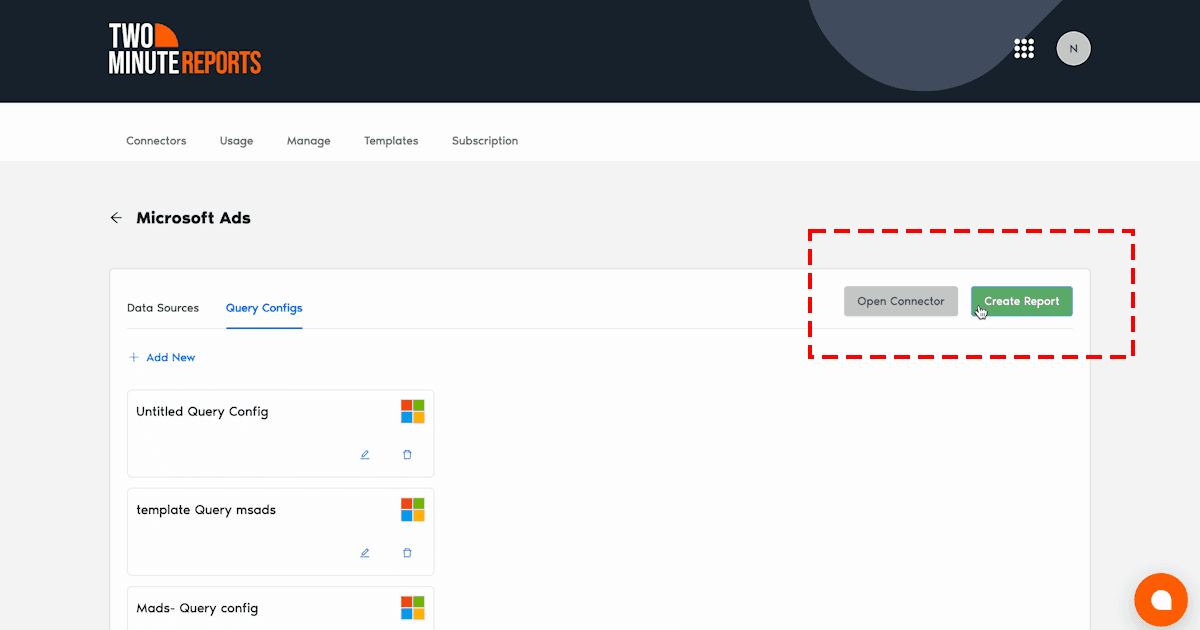Click the user avatar N
The height and width of the screenshot is (630, 1200).
pyautogui.click(x=1073, y=48)
